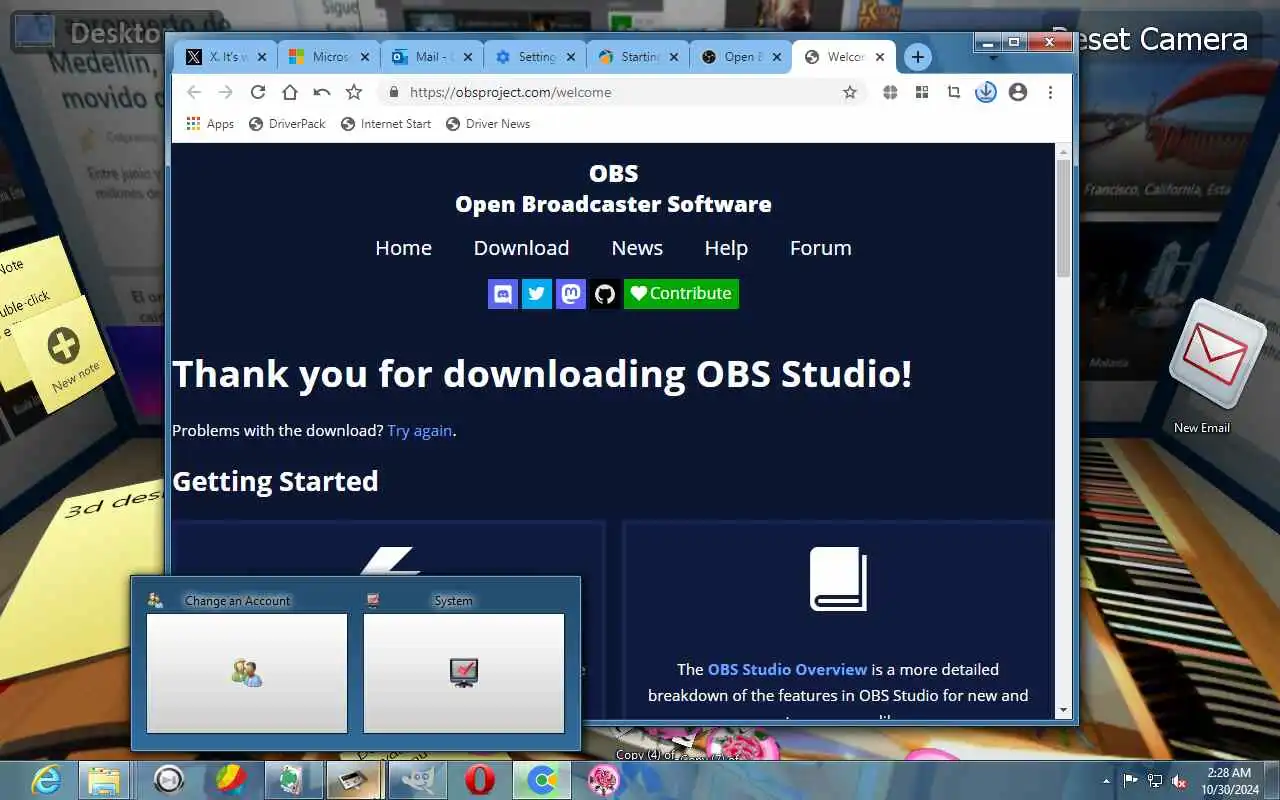Open the 2:28 AM taskbar clock
1280x800 pixels.
(x=1228, y=780)
